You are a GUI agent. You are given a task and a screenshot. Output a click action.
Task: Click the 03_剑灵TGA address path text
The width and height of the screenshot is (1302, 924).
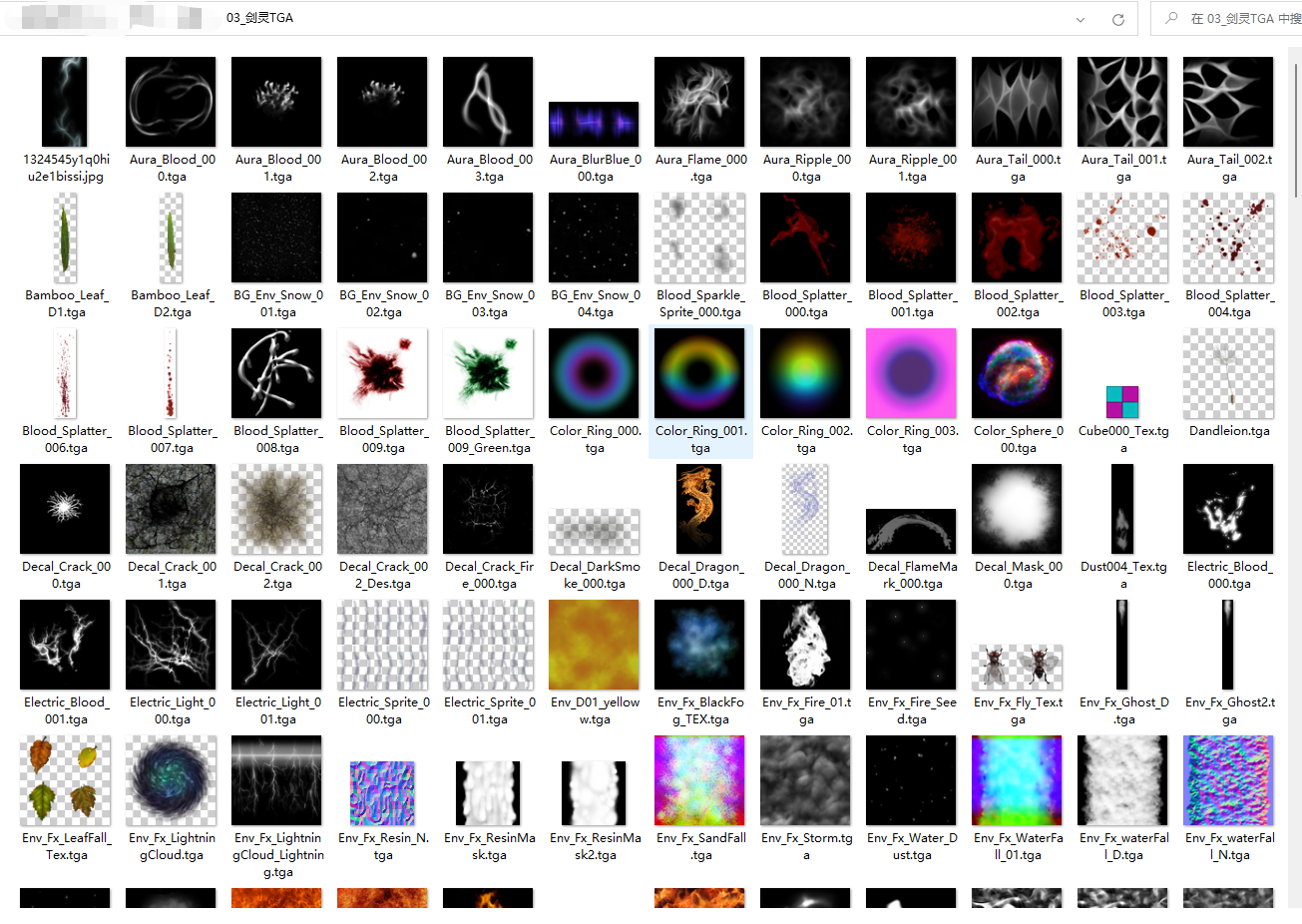coord(259,18)
